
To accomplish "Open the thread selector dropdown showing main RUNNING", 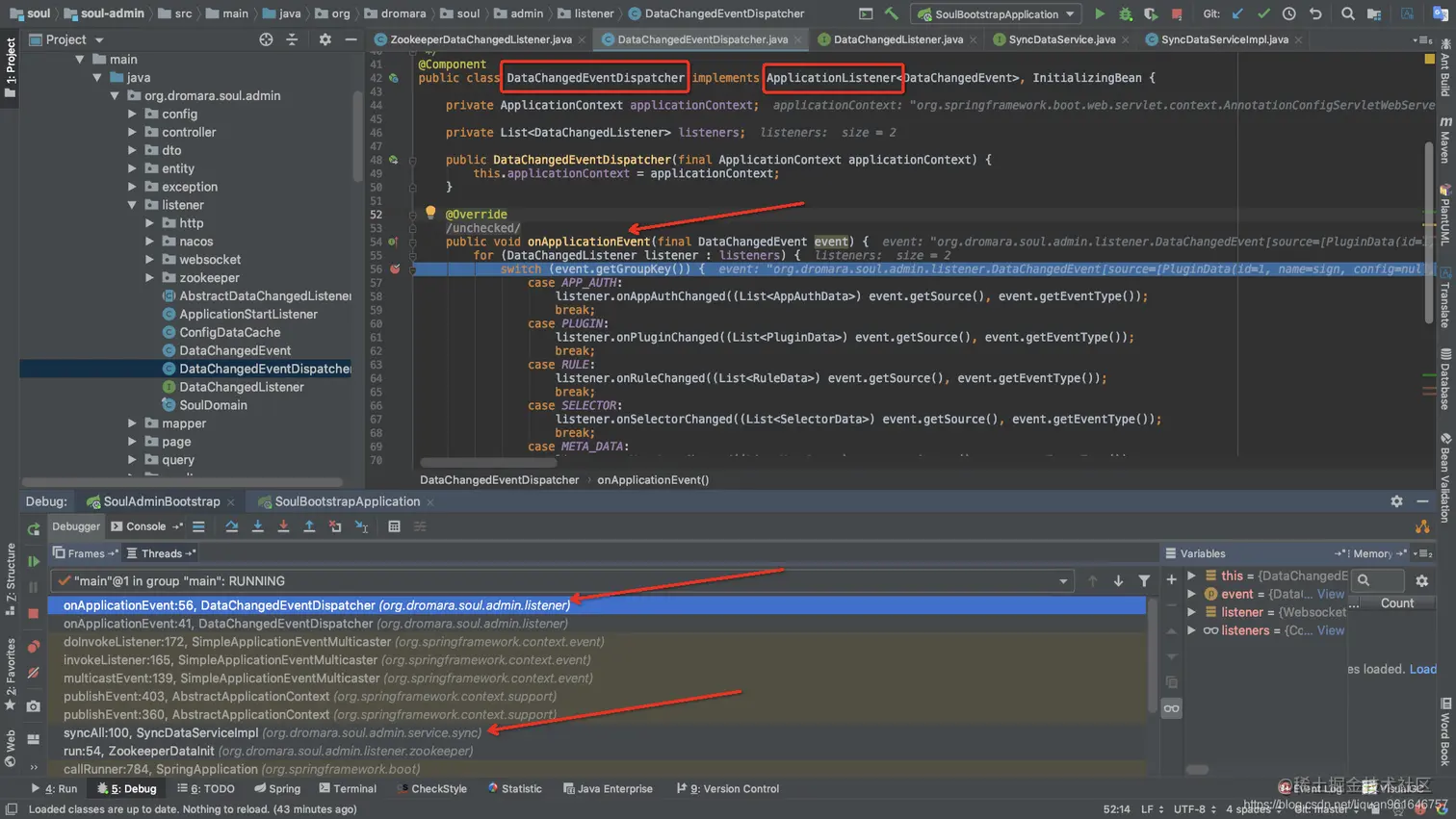I will point(562,581).
